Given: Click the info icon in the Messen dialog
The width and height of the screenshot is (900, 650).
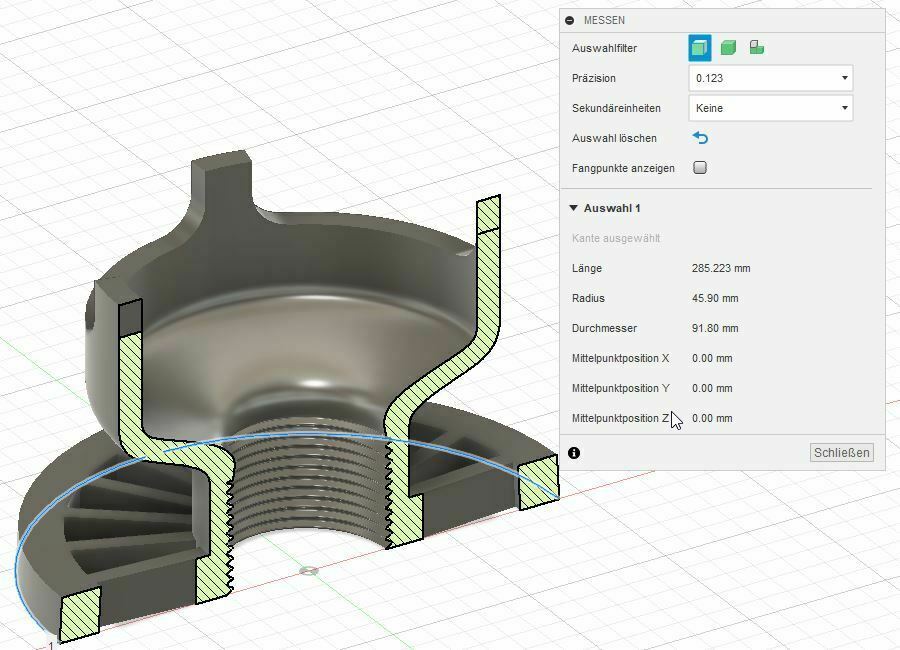Looking at the screenshot, I should click(x=574, y=452).
